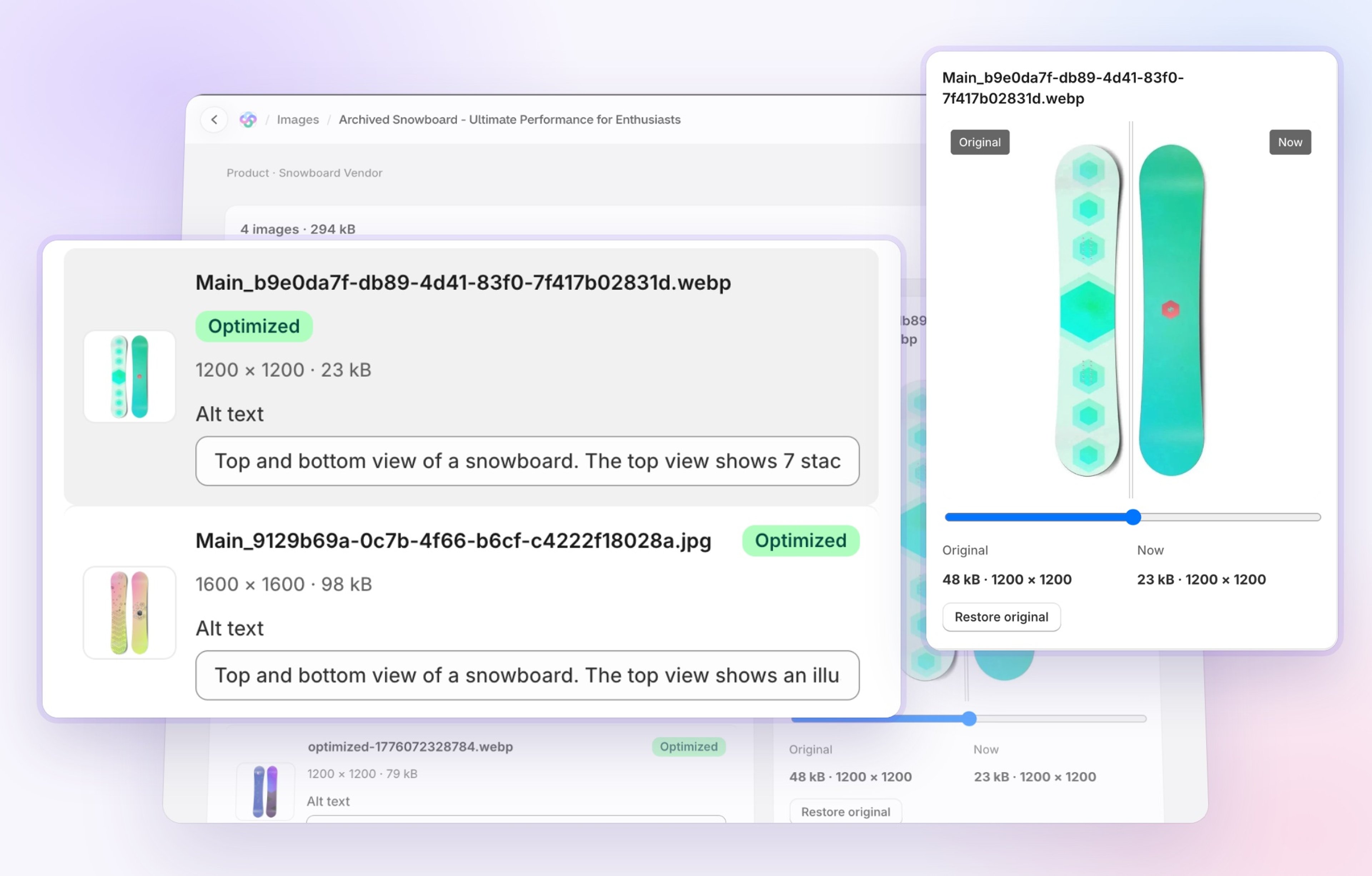1372x876 pixels.
Task: Edit alt text starting 'shows 7 stac'
Action: tap(527, 461)
